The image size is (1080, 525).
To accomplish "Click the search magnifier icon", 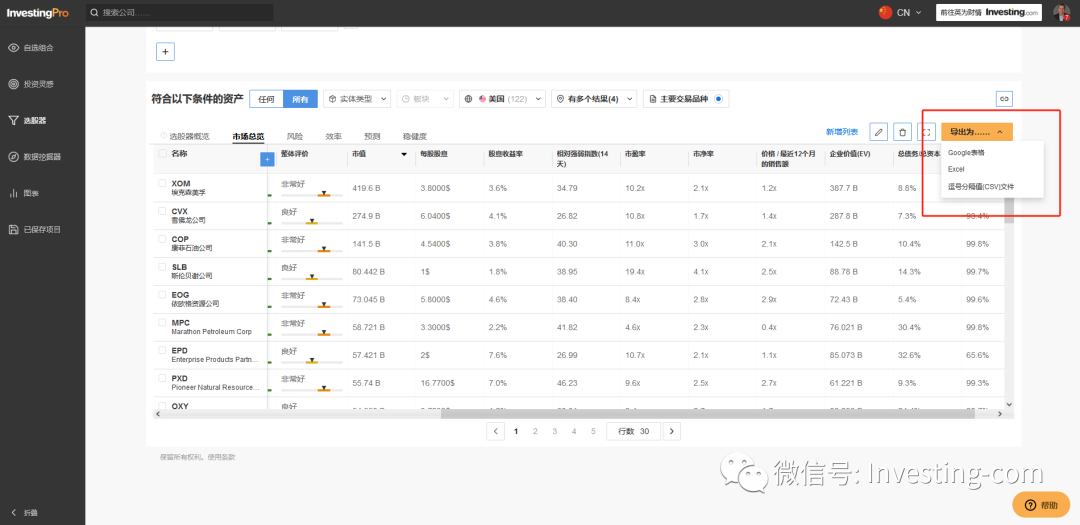I will [x=95, y=12].
